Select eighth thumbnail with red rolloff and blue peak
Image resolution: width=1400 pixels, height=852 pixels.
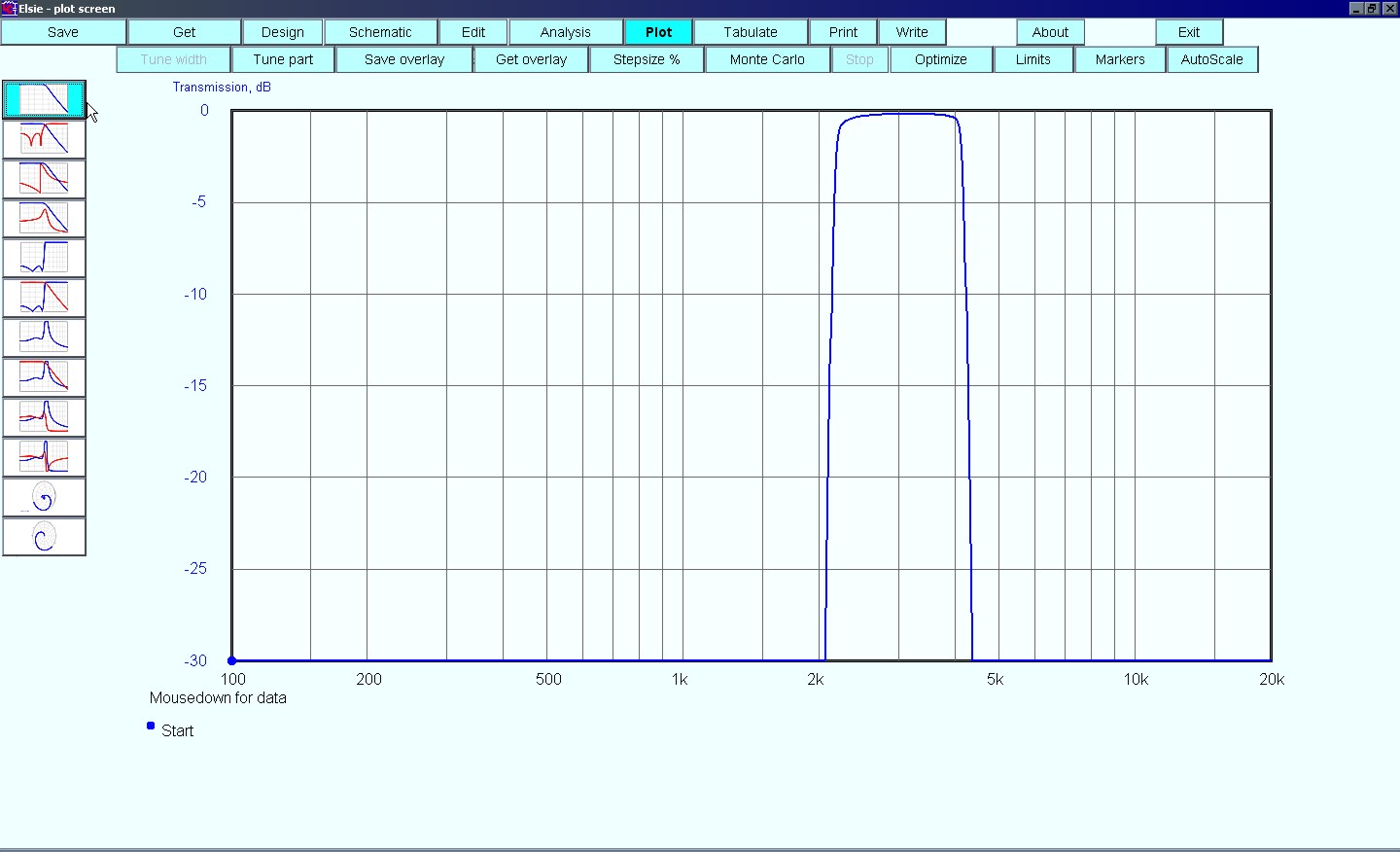44,377
